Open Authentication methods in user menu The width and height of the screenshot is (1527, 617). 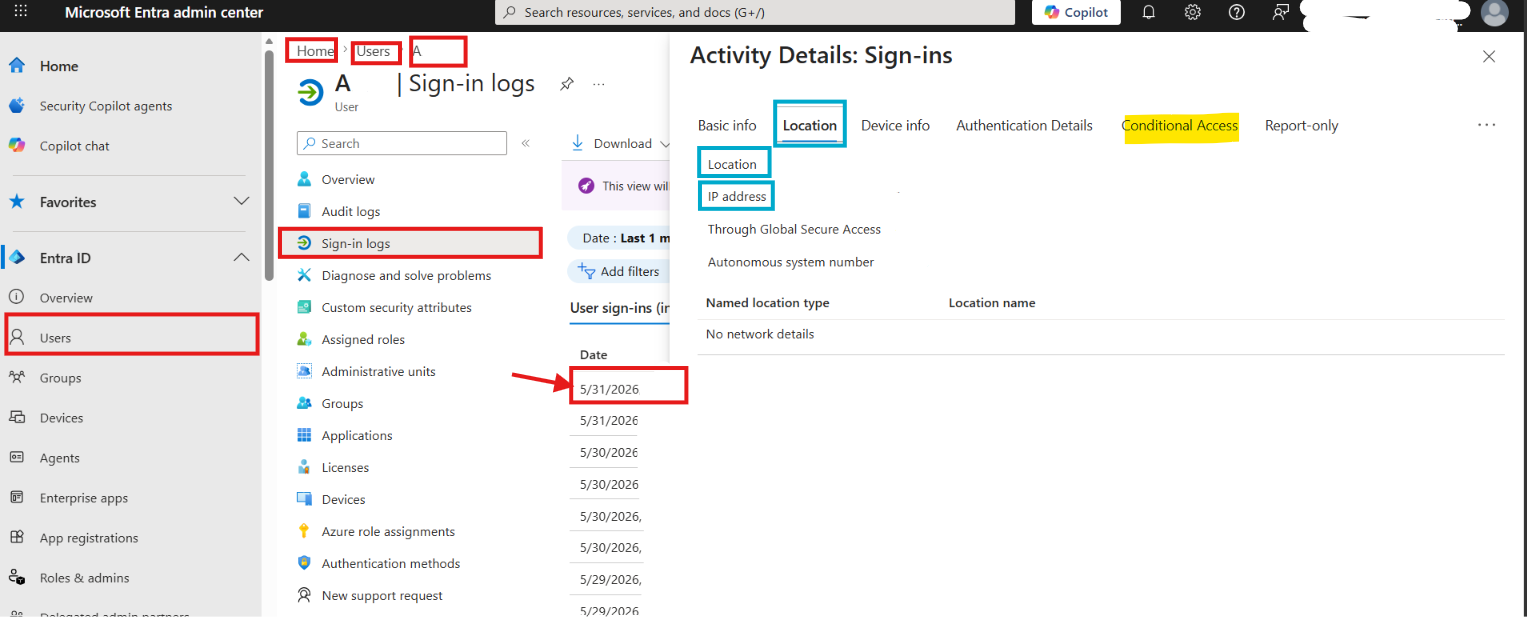[390, 564]
